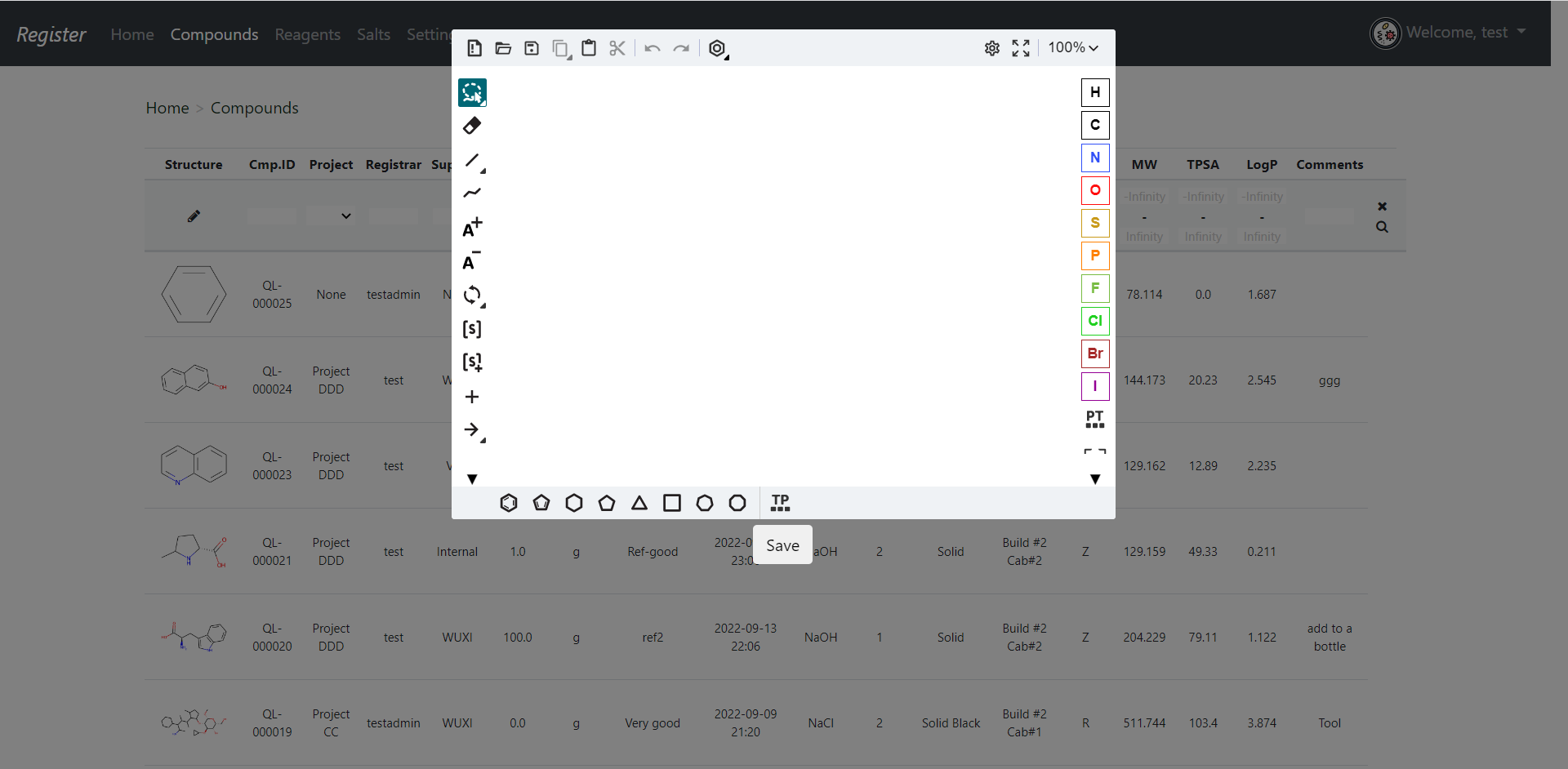Image resolution: width=1568 pixels, height=769 pixels.
Task: Redo the last drawing action
Action: pos(681,48)
